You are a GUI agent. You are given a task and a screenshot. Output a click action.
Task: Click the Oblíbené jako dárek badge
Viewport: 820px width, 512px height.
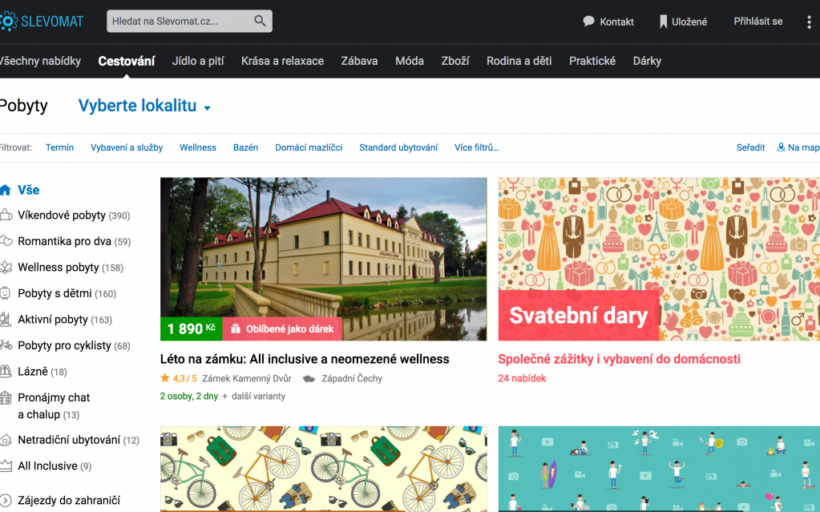[x=282, y=329]
